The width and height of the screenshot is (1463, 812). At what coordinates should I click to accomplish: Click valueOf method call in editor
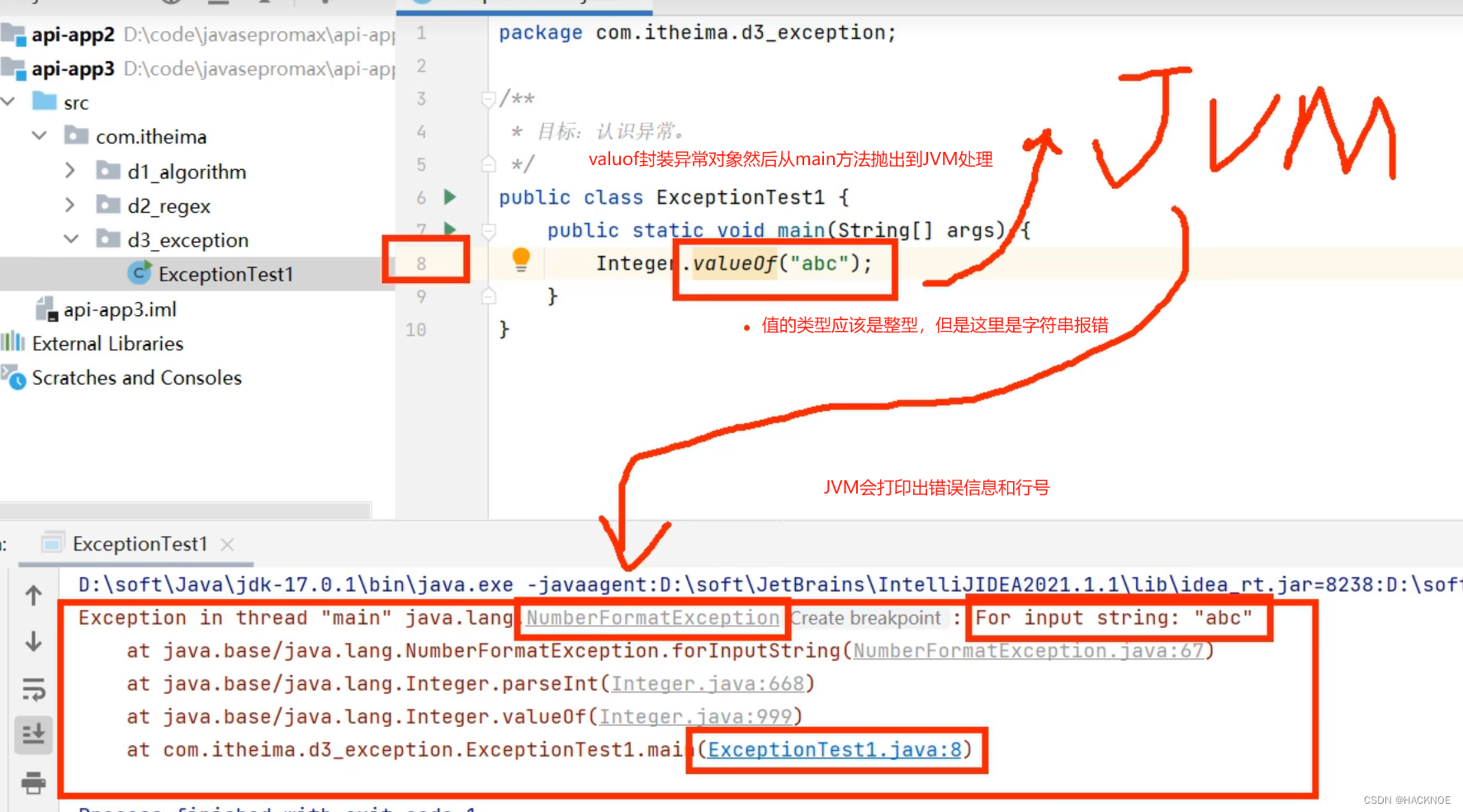pyautogui.click(x=735, y=263)
